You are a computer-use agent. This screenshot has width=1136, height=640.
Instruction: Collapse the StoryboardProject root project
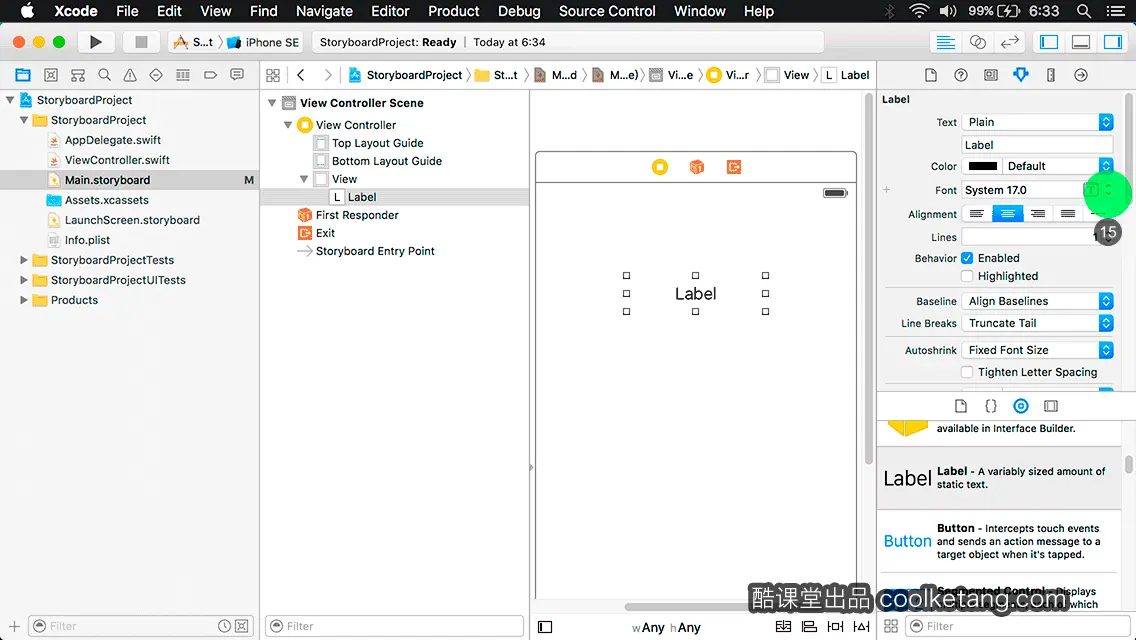[10, 100]
